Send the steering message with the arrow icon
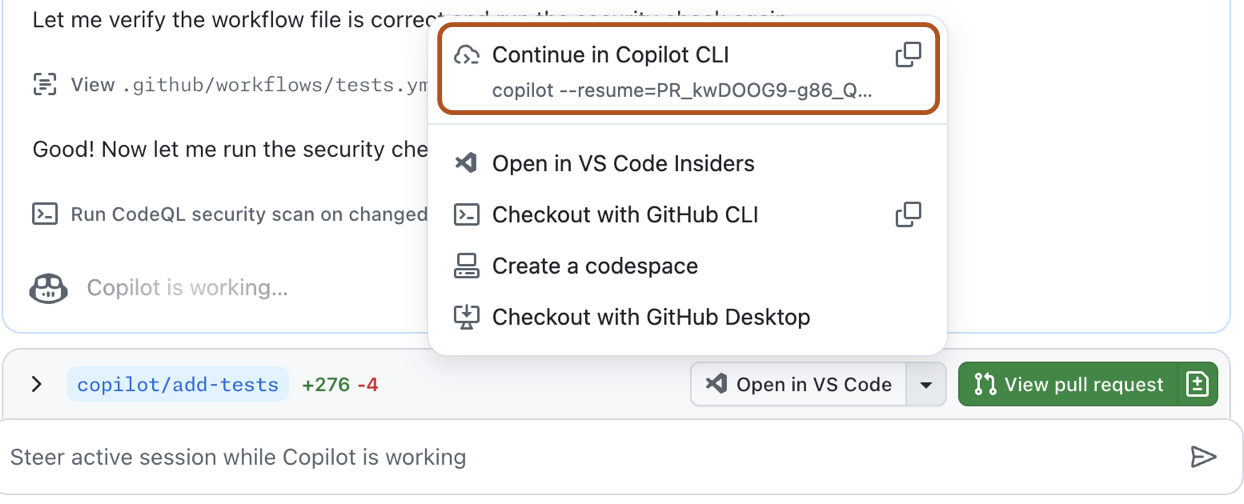This screenshot has width=1244, height=504. click(1203, 457)
